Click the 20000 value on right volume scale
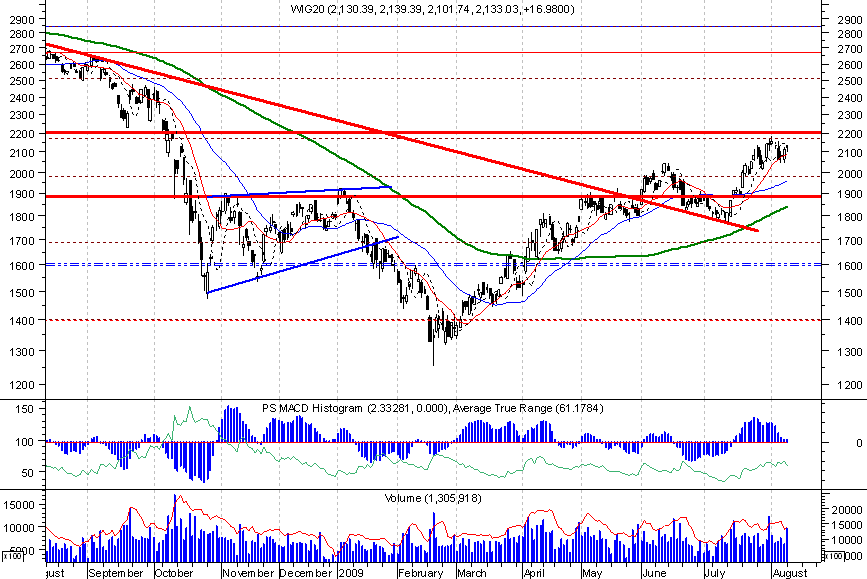The height and width of the screenshot is (579, 867). tap(847, 510)
